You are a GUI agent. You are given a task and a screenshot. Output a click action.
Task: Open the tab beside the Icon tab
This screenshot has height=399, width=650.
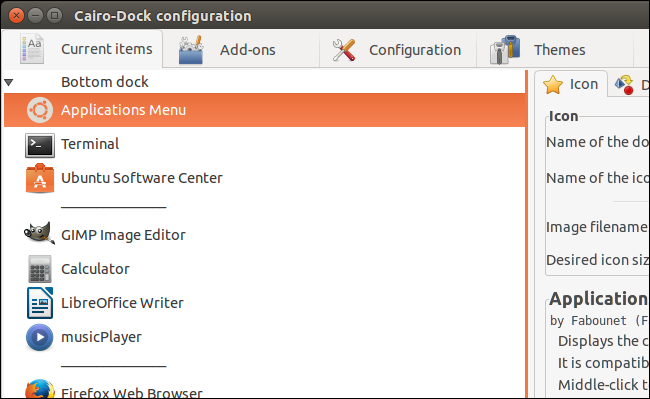[x=630, y=85]
